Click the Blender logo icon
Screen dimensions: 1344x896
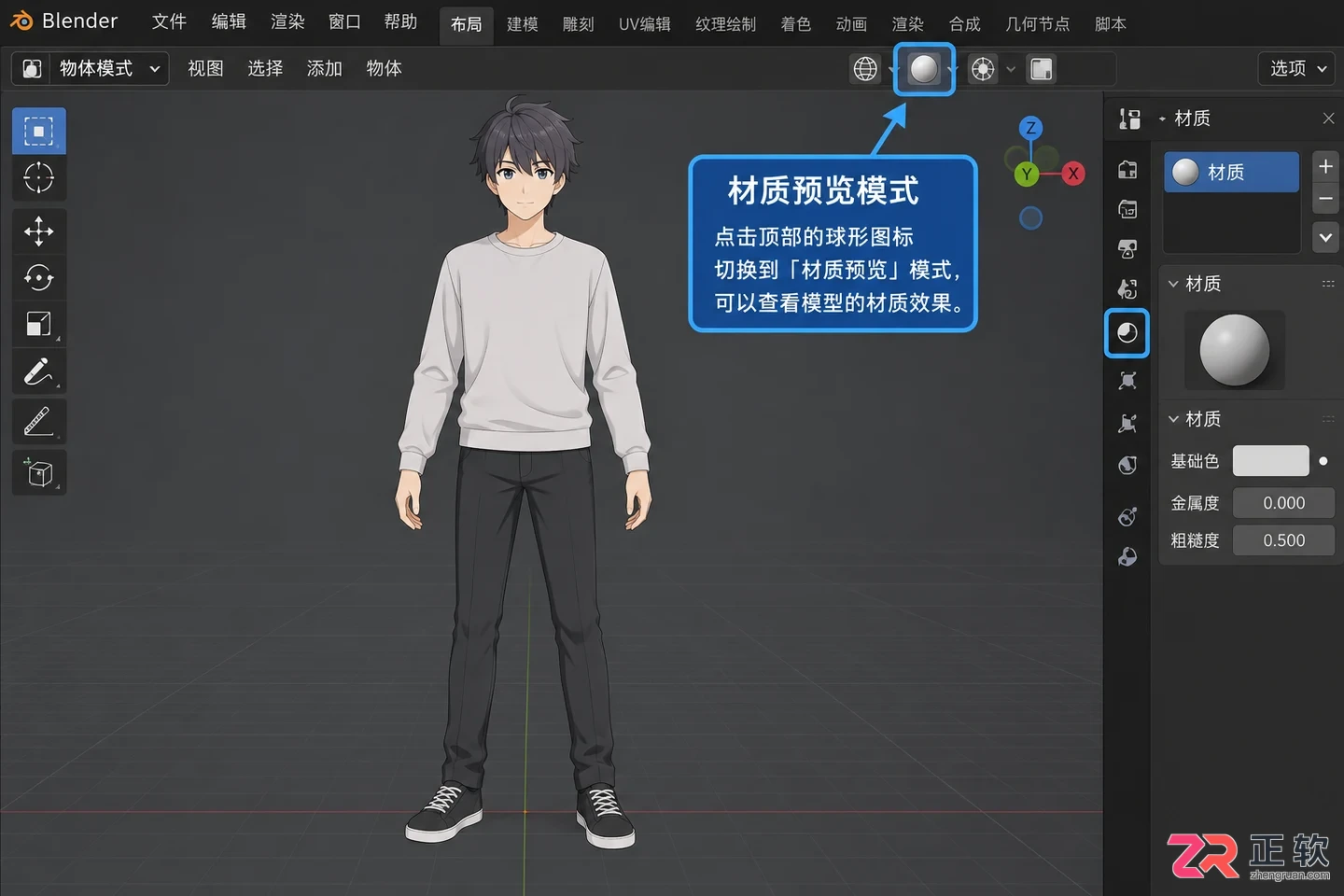[21, 21]
